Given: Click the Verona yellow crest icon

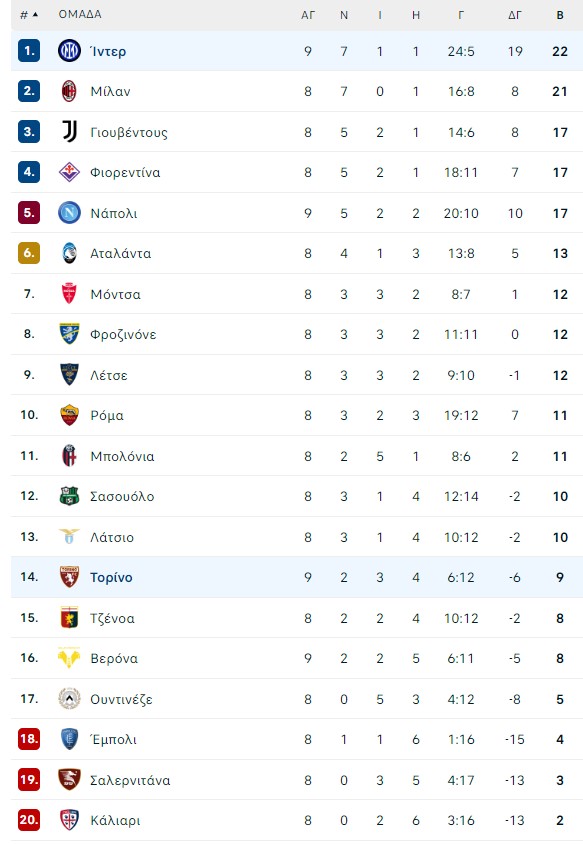Looking at the screenshot, I should point(69,658).
